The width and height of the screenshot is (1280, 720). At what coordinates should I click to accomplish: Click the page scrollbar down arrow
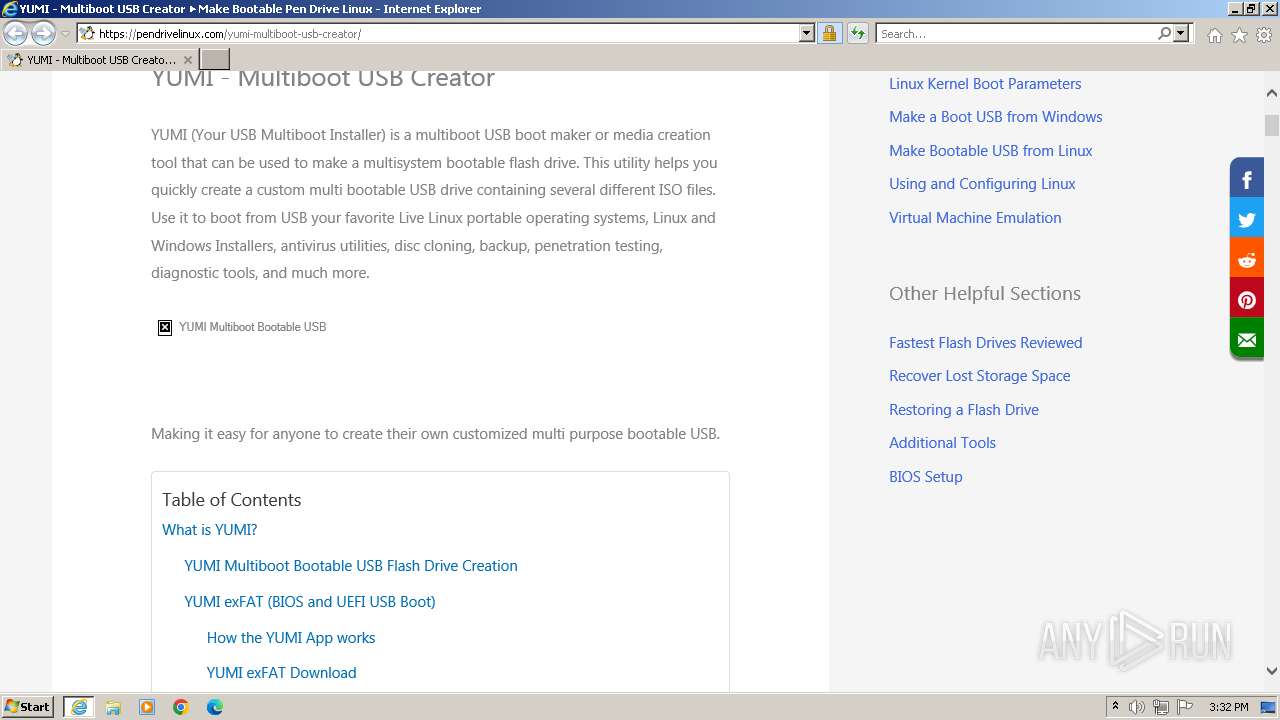pyautogui.click(x=1271, y=671)
